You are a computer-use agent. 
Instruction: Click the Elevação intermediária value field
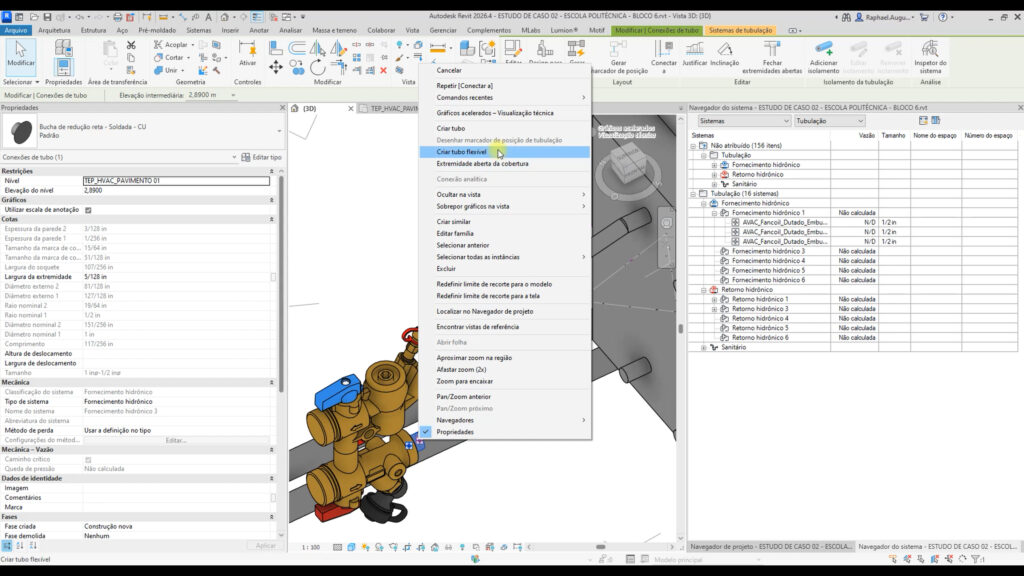(211, 95)
